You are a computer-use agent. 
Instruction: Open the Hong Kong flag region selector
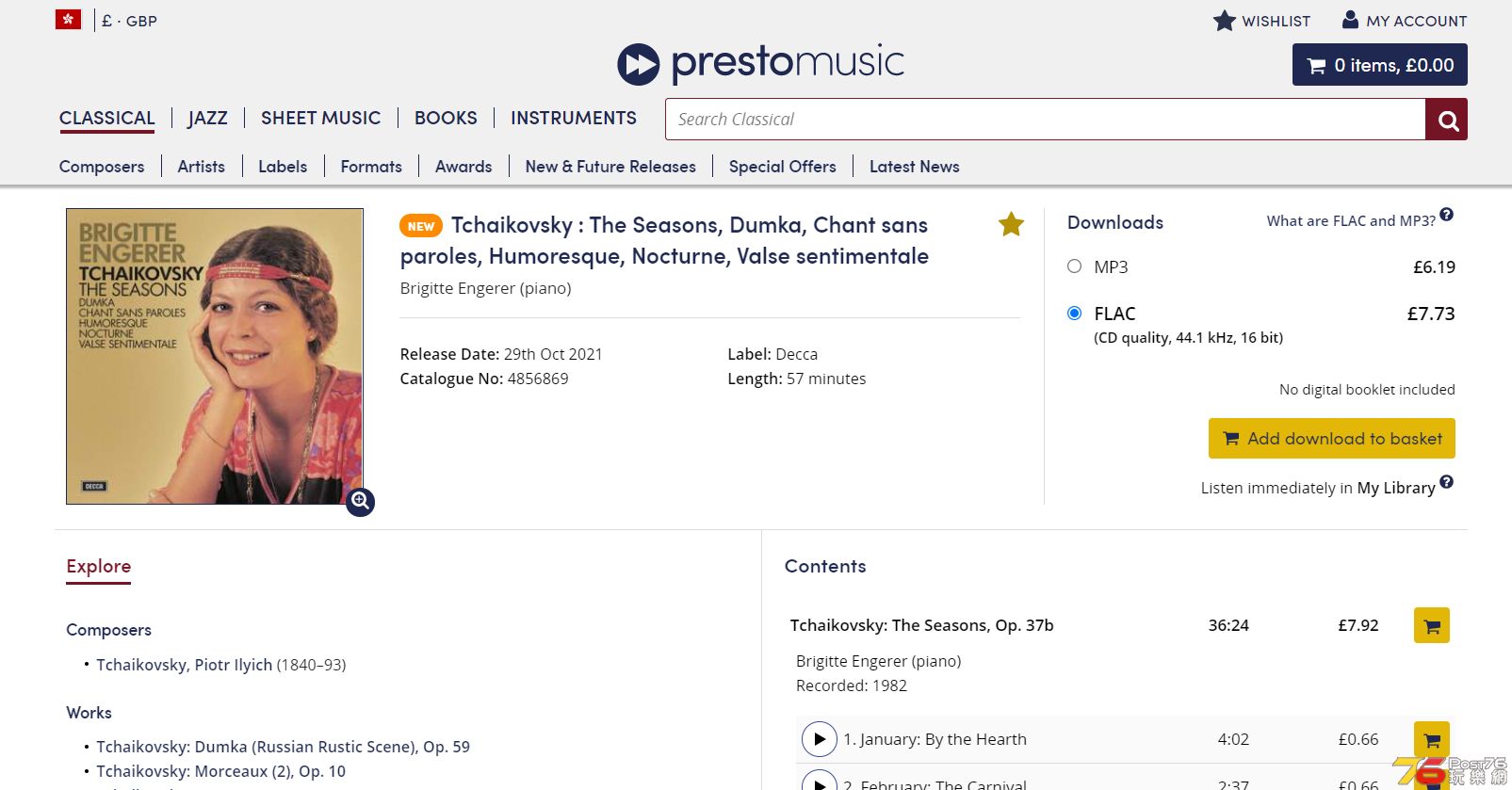pyautogui.click(x=68, y=20)
